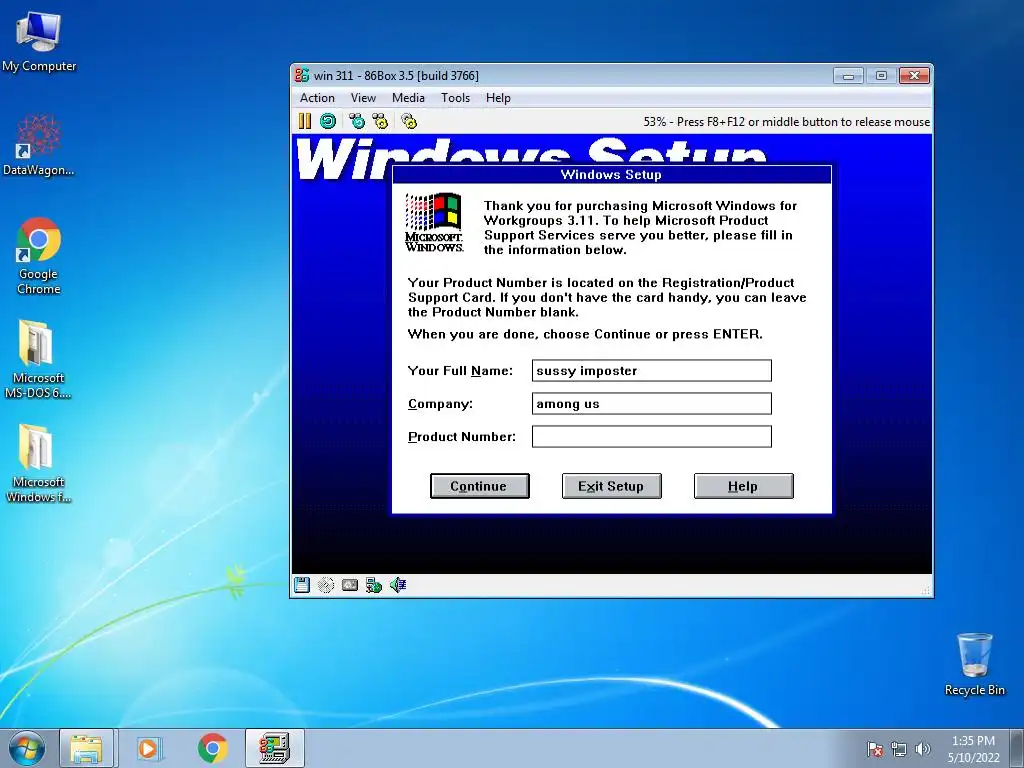Open the Help menu in 86Box
This screenshot has height=768, width=1024.
tap(498, 98)
